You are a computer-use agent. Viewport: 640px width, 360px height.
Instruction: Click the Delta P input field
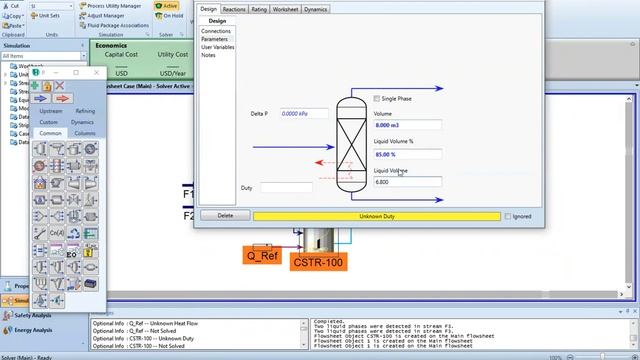click(304, 113)
